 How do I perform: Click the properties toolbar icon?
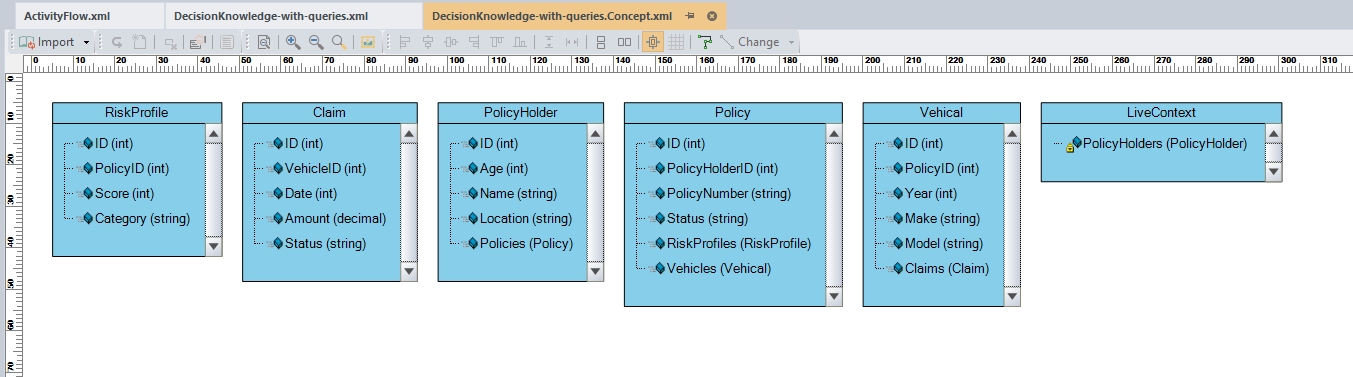pyautogui.click(x=197, y=42)
